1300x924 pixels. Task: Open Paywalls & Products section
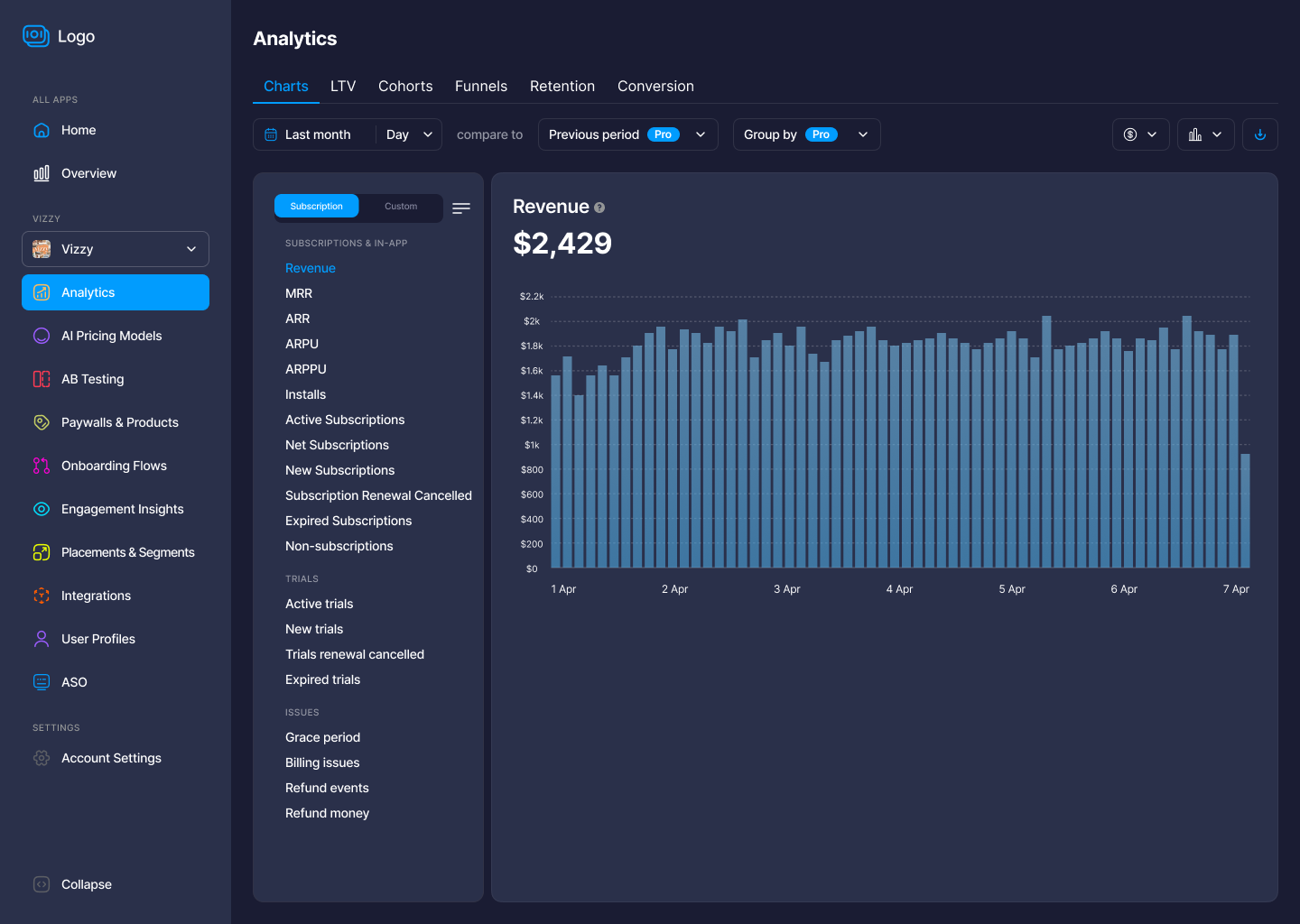point(119,422)
